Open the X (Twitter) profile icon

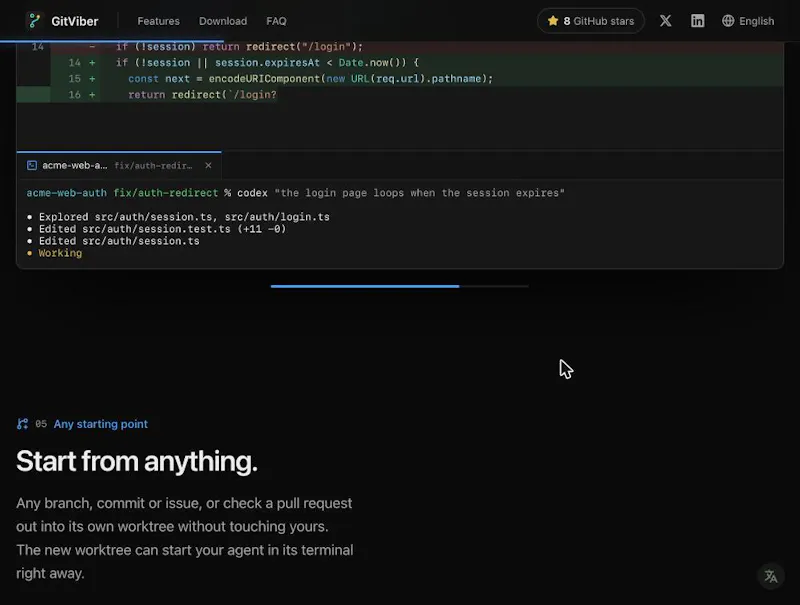tap(665, 21)
